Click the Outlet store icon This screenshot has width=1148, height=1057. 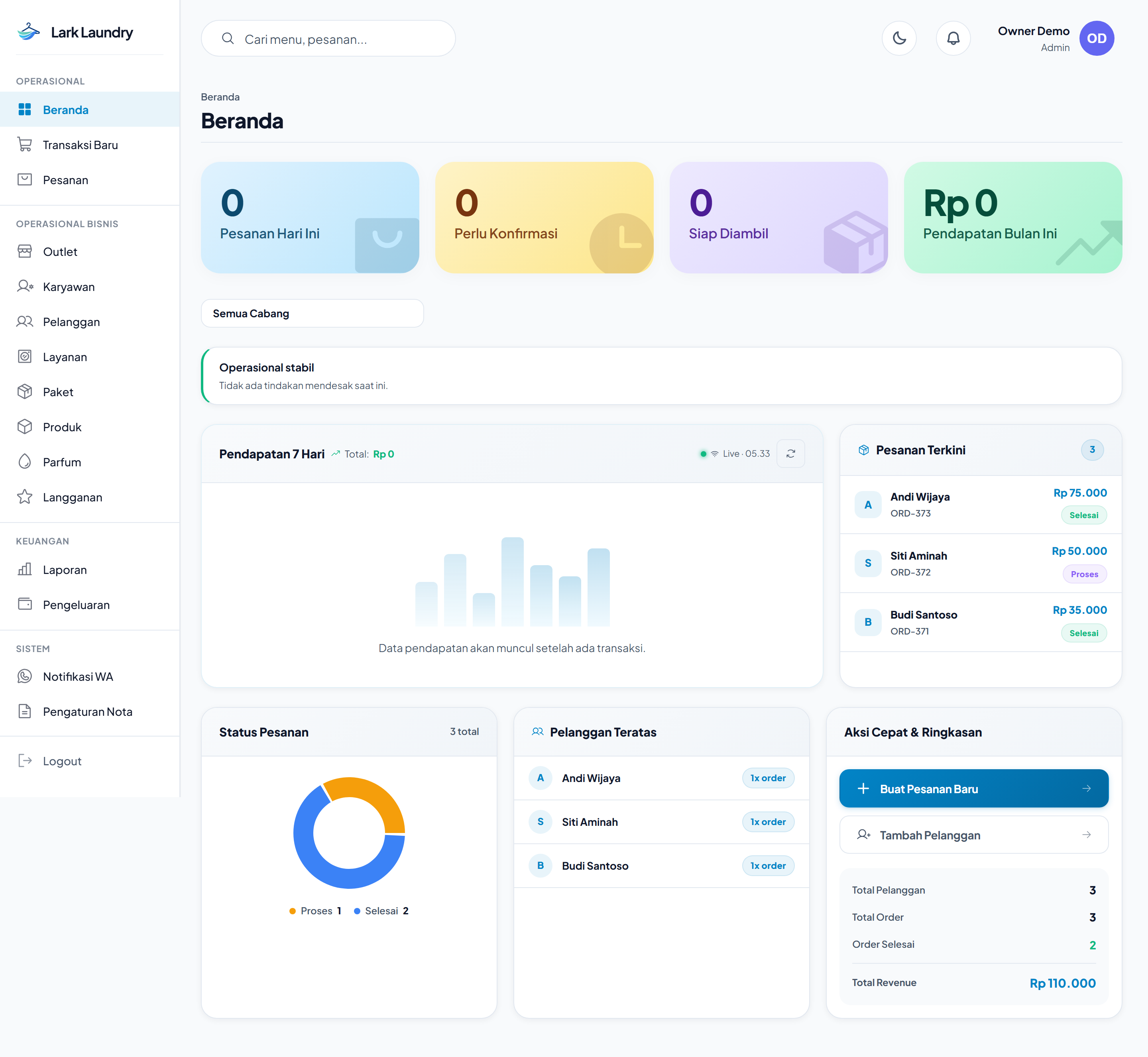(25, 251)
